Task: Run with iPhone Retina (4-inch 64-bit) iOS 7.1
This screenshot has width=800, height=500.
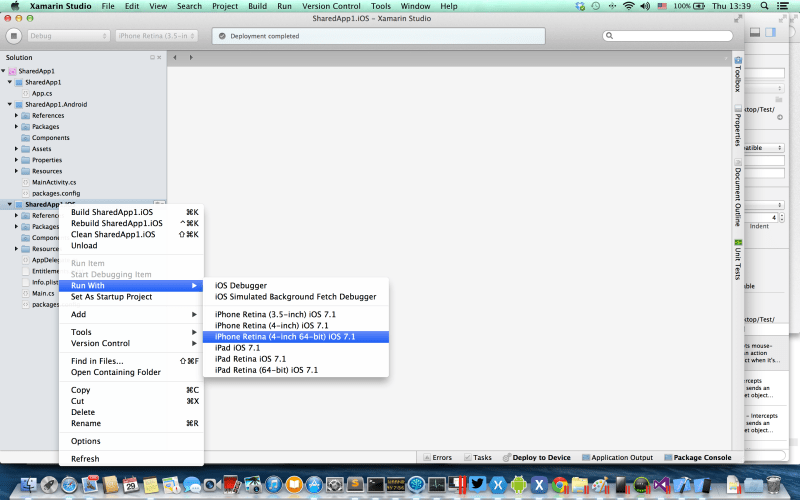Action: coord(296,337)
